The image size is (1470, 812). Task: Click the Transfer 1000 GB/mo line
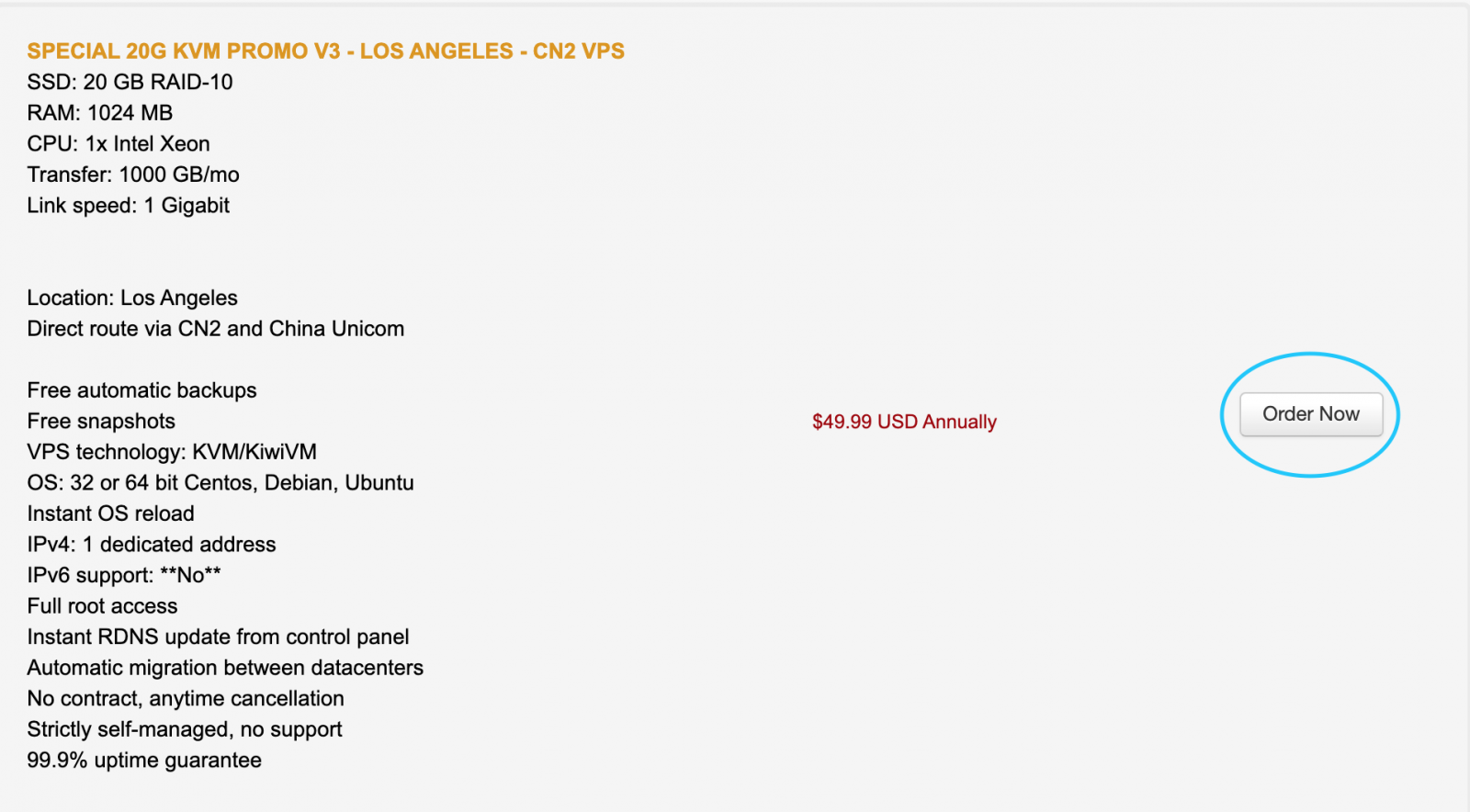[133, 175]
